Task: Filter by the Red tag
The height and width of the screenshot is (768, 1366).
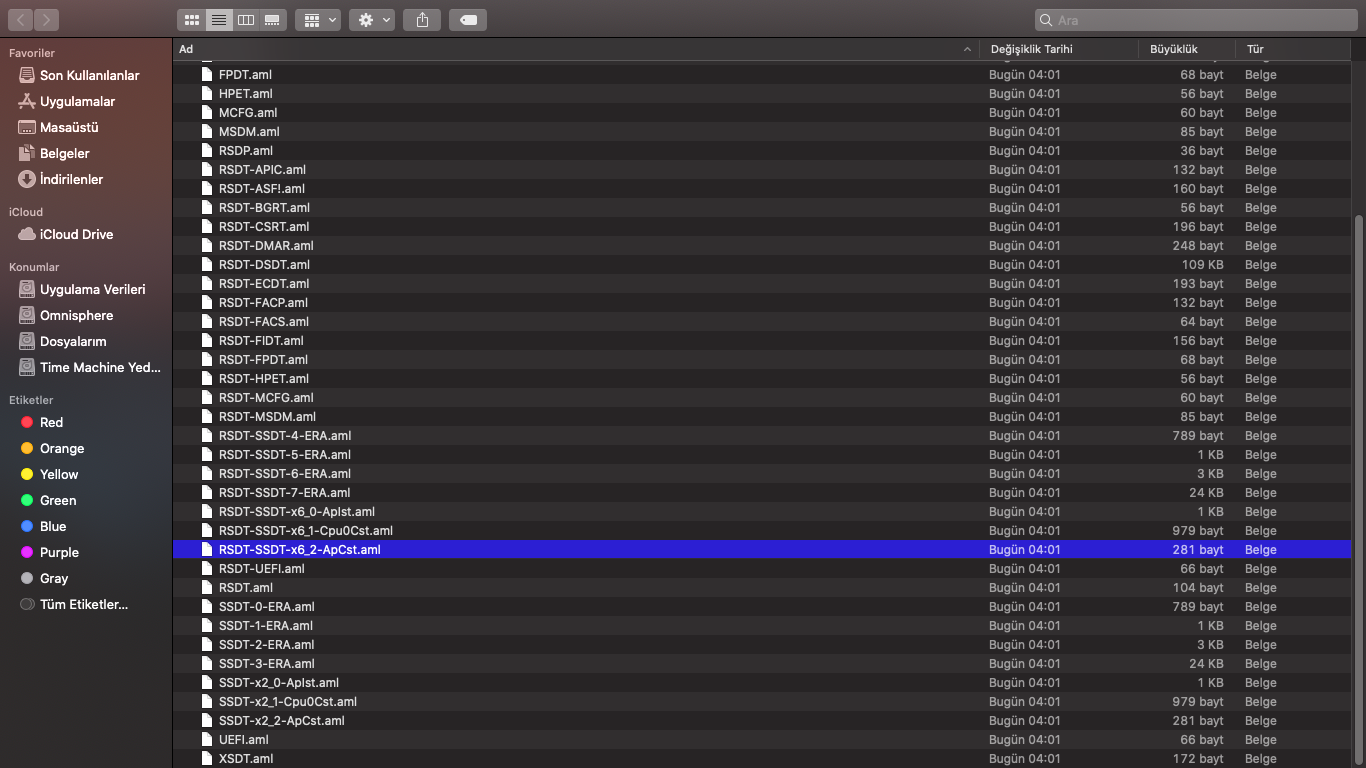Action: [51, 422]
